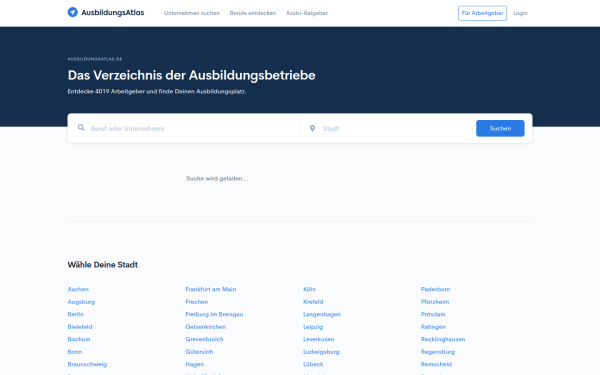
Task: Open the Leverkusen city link
Action: [x=319, y=339]
